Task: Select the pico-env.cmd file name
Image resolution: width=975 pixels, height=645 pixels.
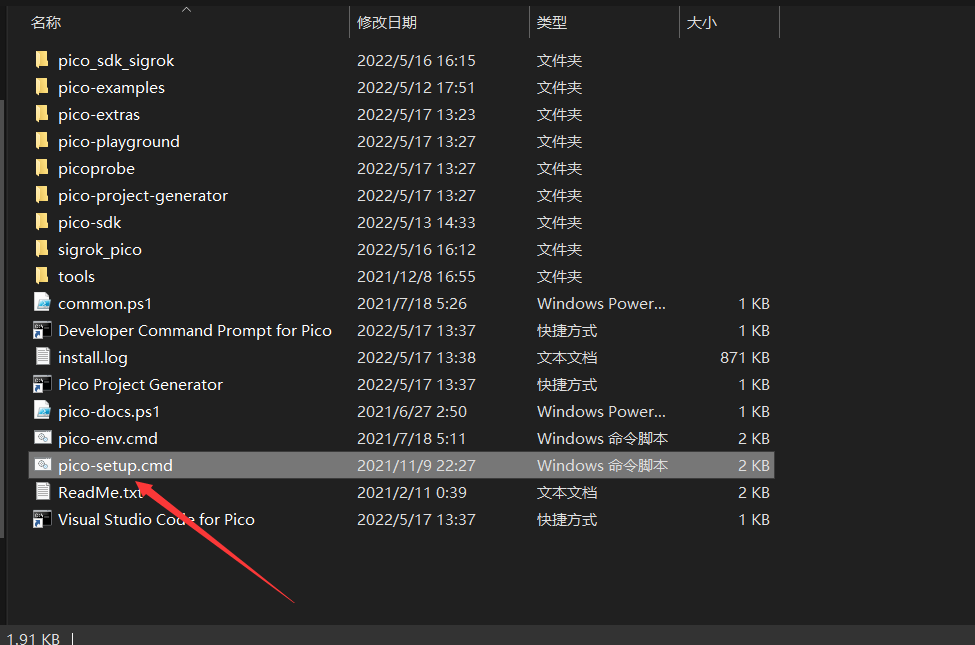Action: point(108,439)
